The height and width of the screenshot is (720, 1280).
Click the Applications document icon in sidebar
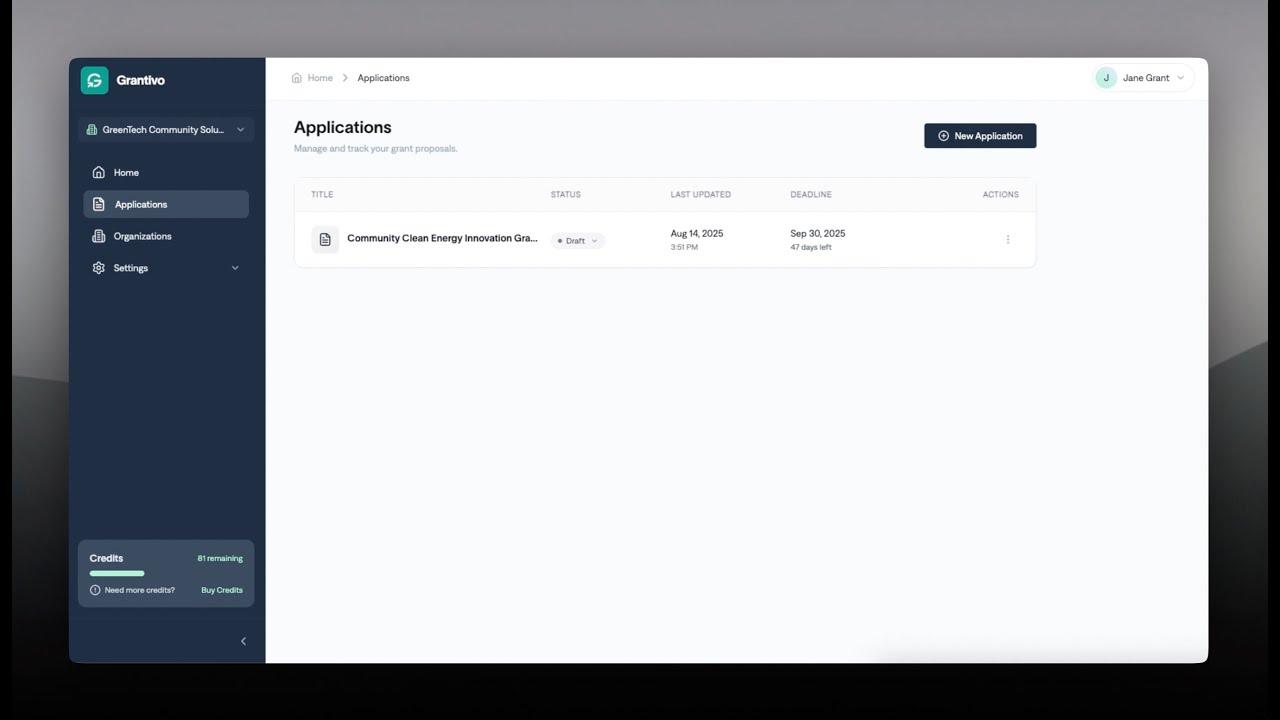coord(98,204)
